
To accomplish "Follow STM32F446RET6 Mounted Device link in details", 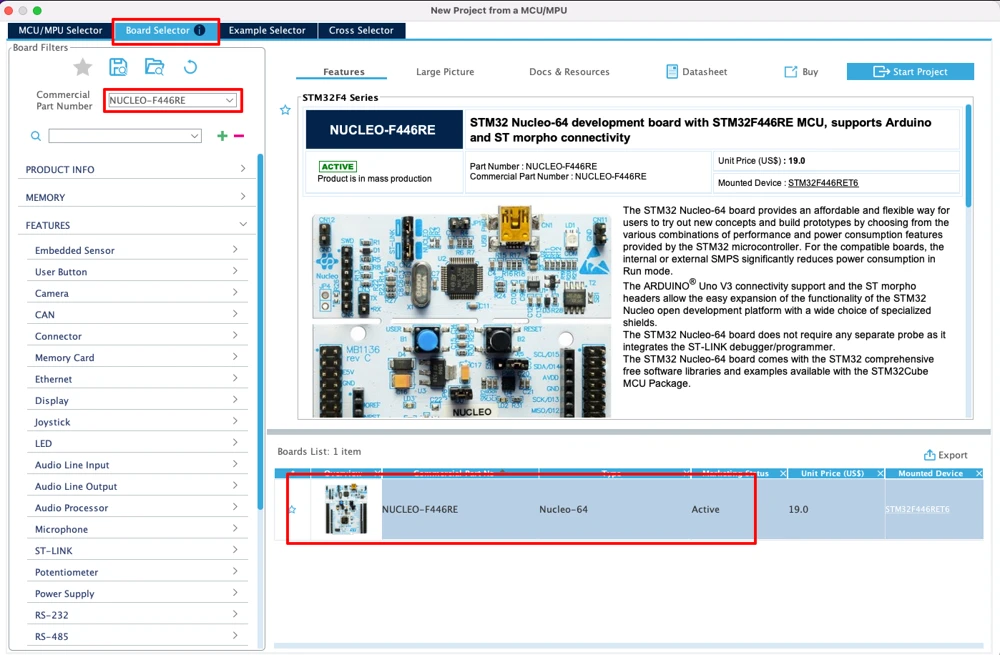I will [x=823, y=183].
